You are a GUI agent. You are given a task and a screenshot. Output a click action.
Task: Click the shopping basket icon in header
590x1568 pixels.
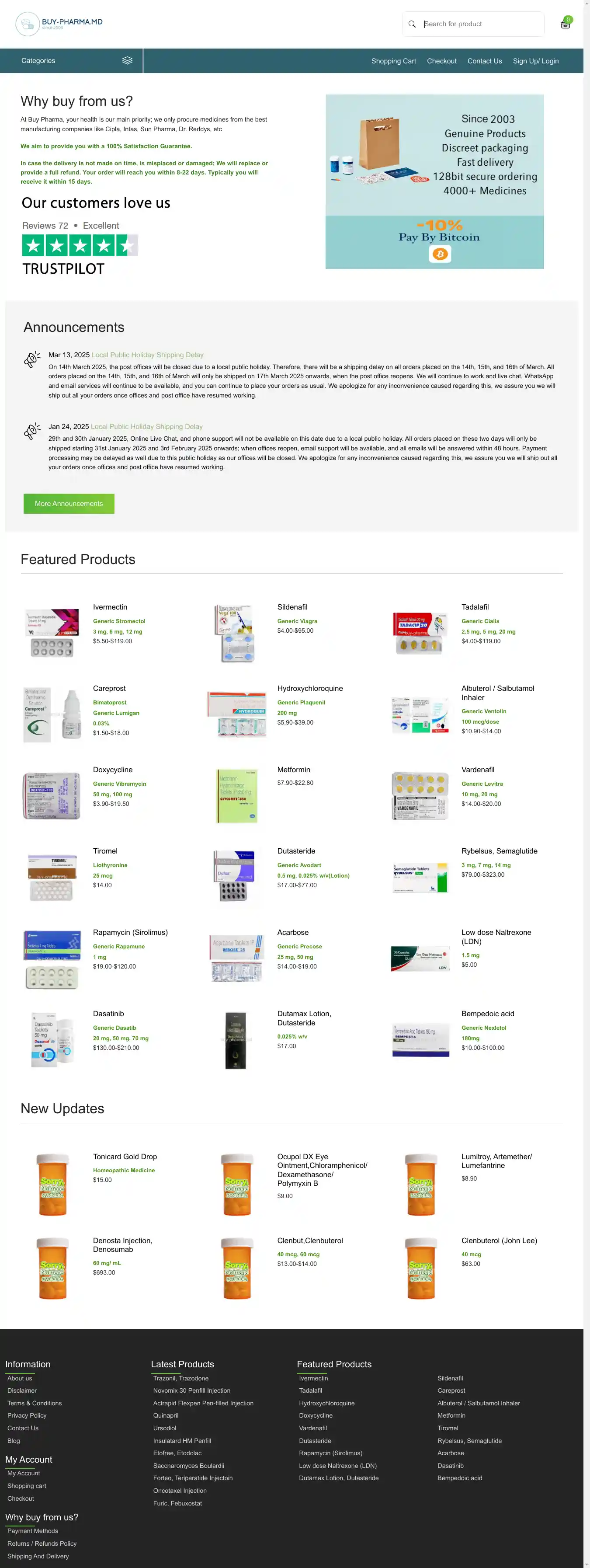coord(565,24)
